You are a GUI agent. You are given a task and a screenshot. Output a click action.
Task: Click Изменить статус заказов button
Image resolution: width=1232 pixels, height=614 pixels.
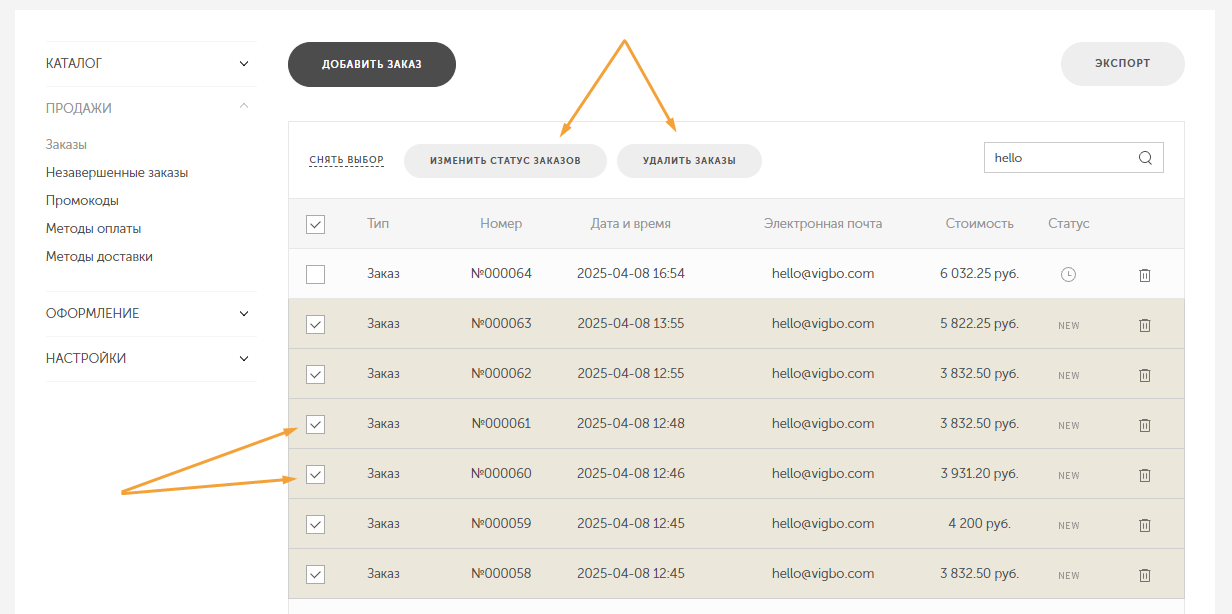[505, 161]
